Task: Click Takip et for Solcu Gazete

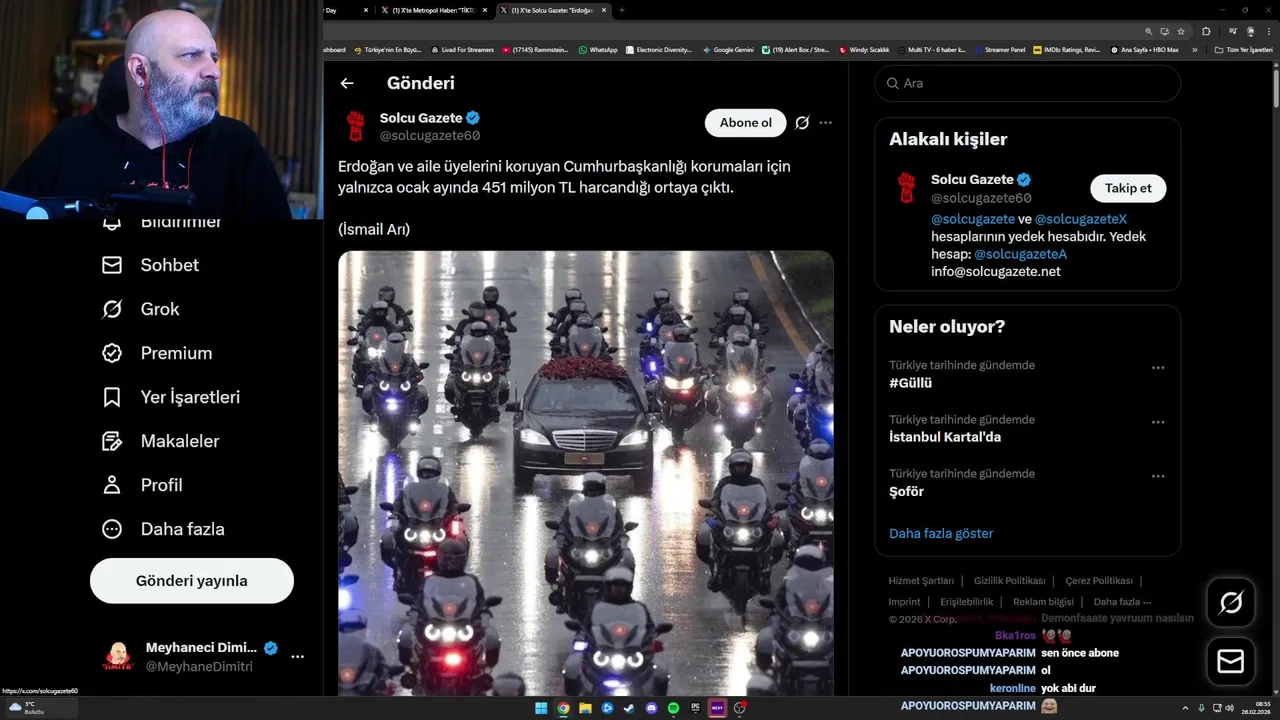Action: point(1128,188)
